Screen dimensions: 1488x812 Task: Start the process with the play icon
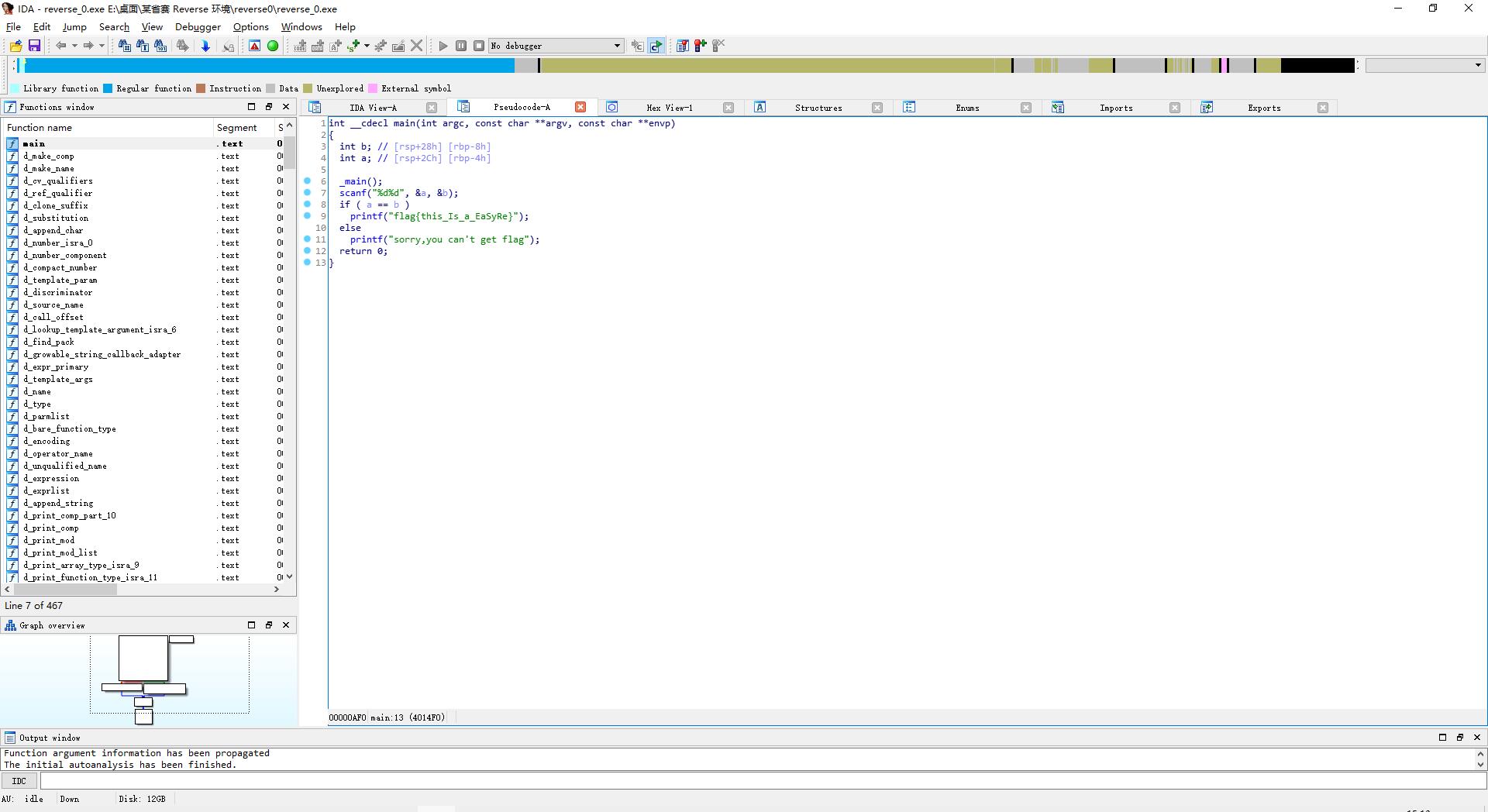pos(443,46)
